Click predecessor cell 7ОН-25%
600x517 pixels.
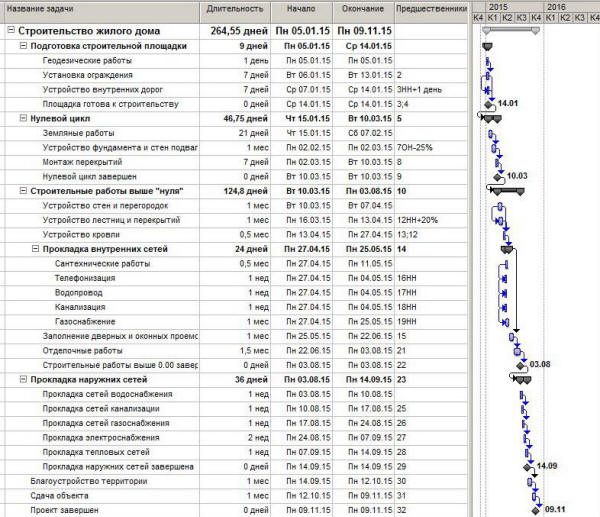click(431, 148)
